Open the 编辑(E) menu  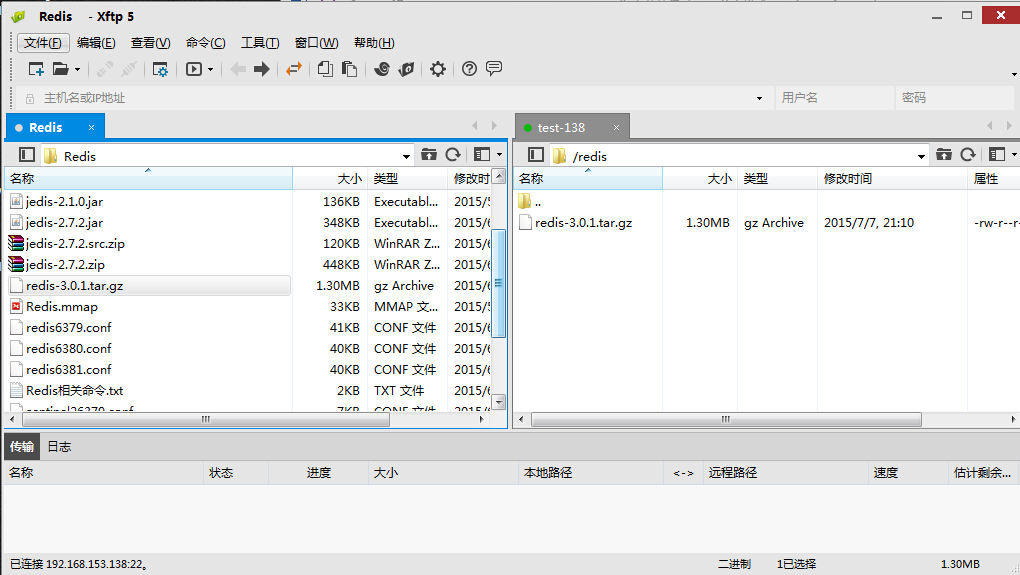pyautogui.click(x=96, y=43)
